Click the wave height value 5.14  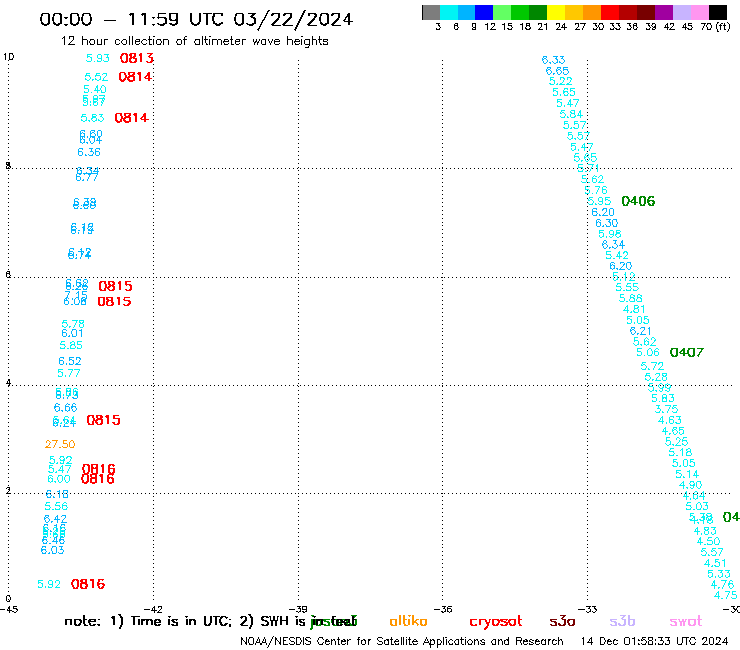tap(687, 474)
